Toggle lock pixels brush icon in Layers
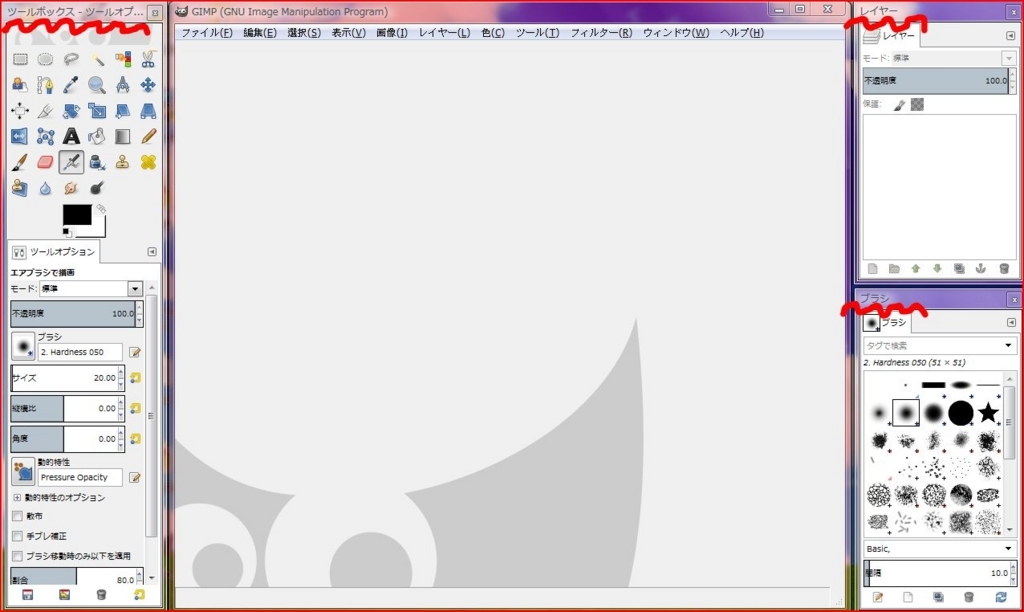 (x=899, y=105)
